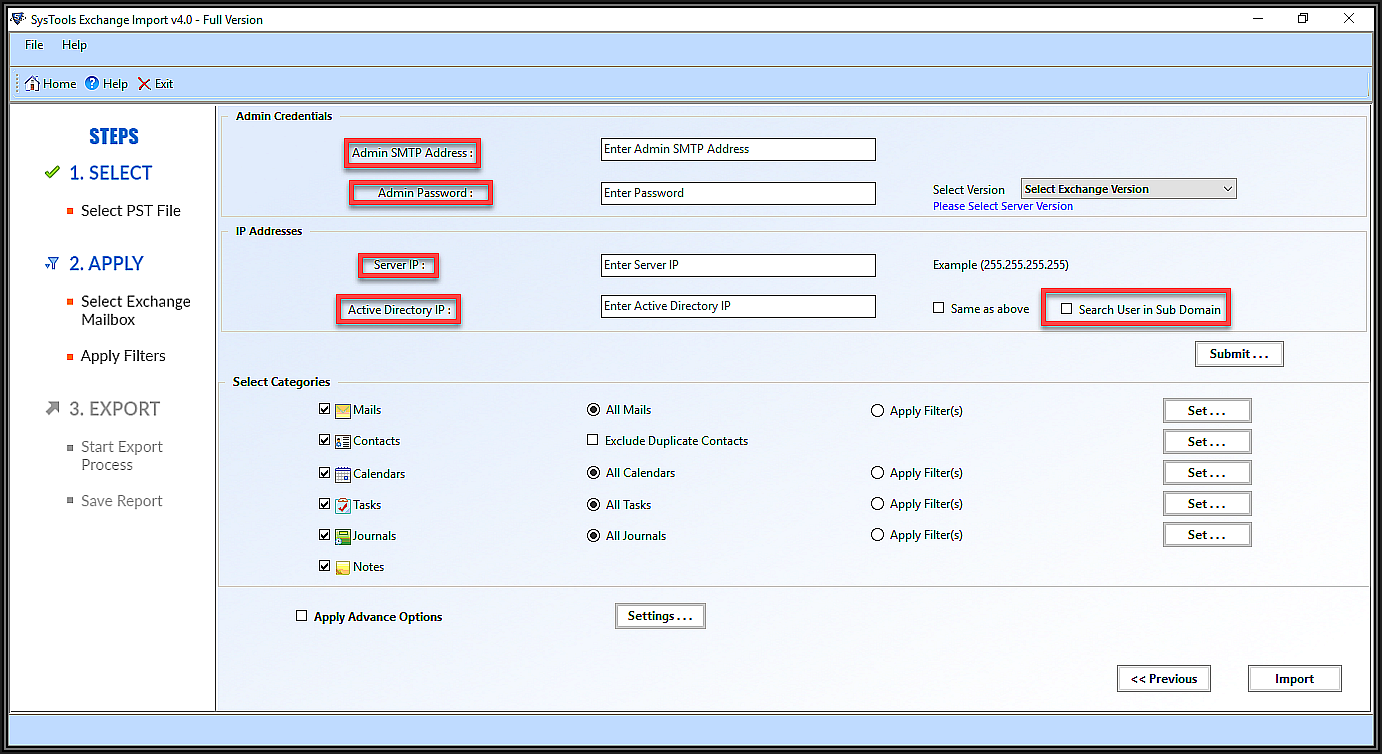Image resolution: width=1382 pixels, height=754 pixels.
Task: Select the All Calendars radio button
Action: coord(593,473)
